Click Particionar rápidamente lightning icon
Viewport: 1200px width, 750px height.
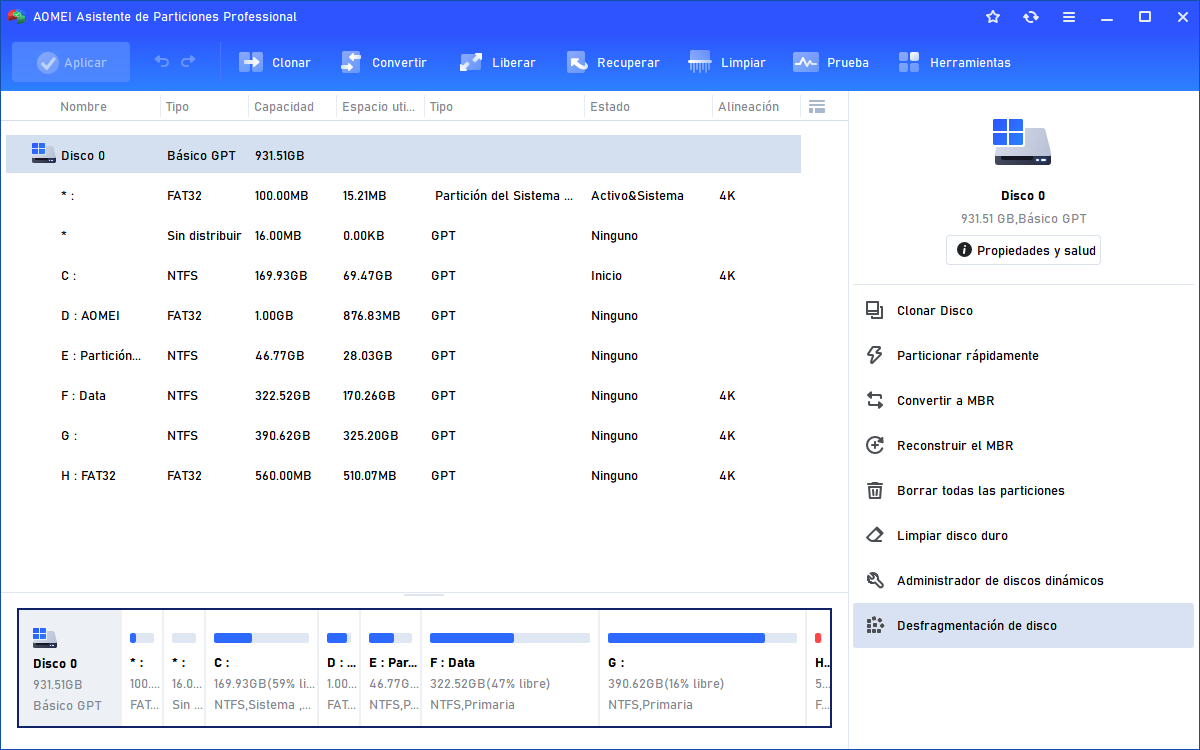pos(875,356)
